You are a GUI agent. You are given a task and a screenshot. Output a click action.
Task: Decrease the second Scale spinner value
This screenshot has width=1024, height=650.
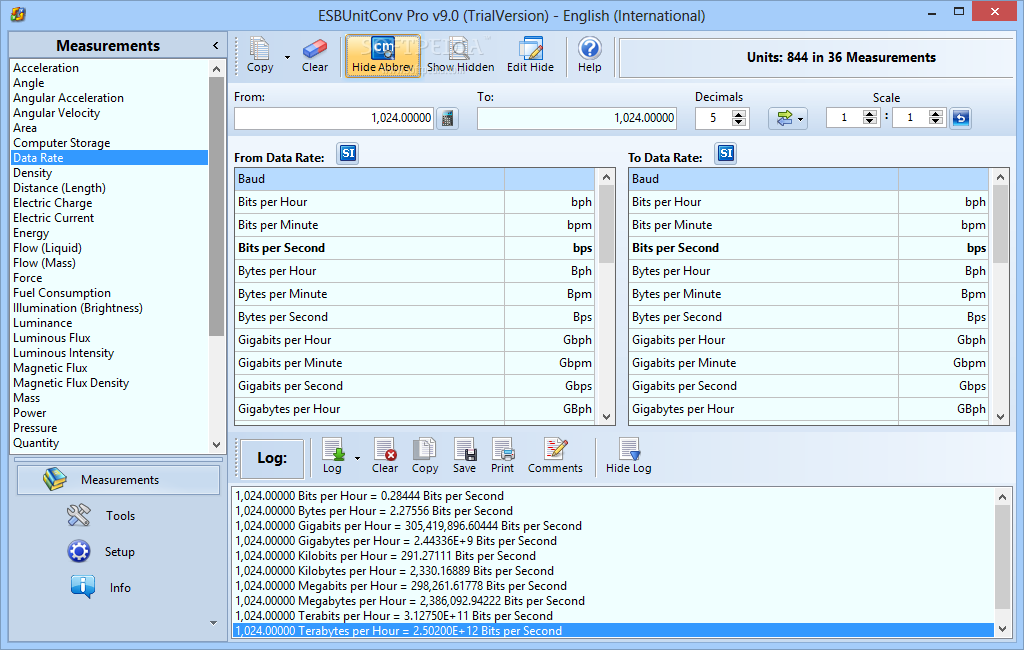tap(936, 122)
